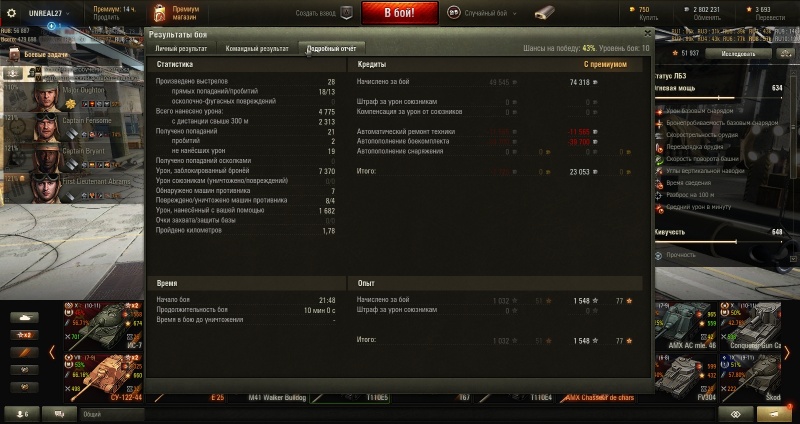Open the Премиум магазин shop icon
Image resolution: width=800 pixels, height=424 pixels.
(160, 13)
